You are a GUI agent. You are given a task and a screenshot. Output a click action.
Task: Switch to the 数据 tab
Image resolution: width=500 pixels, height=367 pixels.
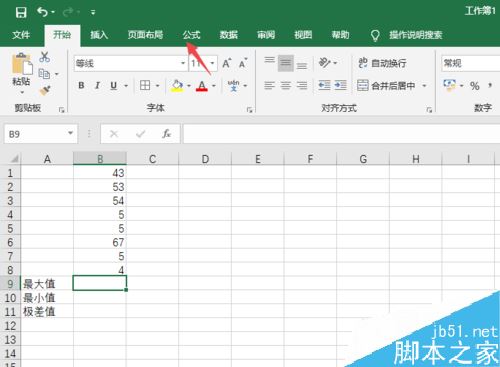click(229, 35)
